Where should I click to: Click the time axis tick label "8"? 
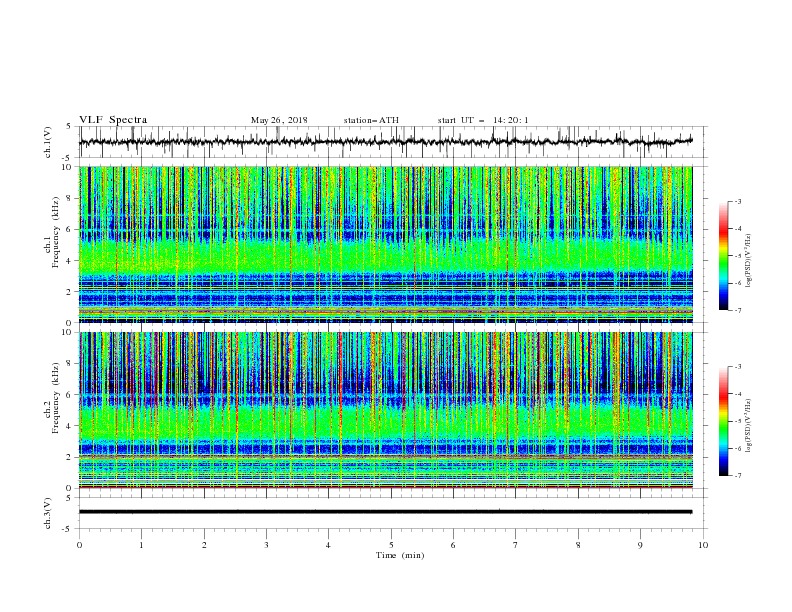pos(578,545)
